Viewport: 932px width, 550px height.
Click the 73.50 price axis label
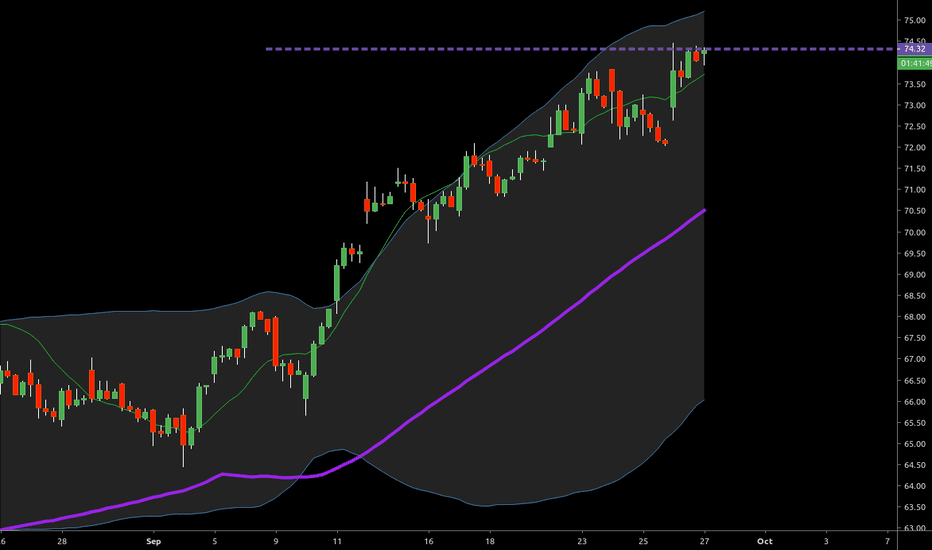(x=914, y=84)
